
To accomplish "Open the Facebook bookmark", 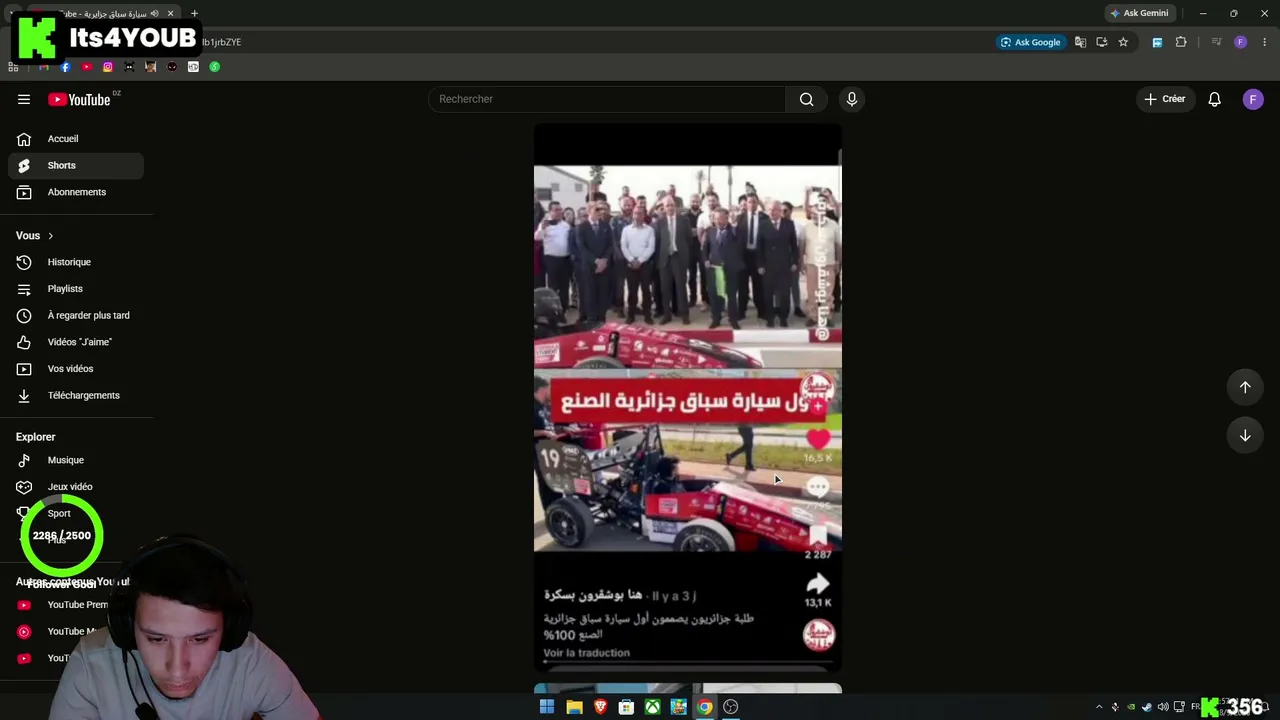I will click(65, 67).
